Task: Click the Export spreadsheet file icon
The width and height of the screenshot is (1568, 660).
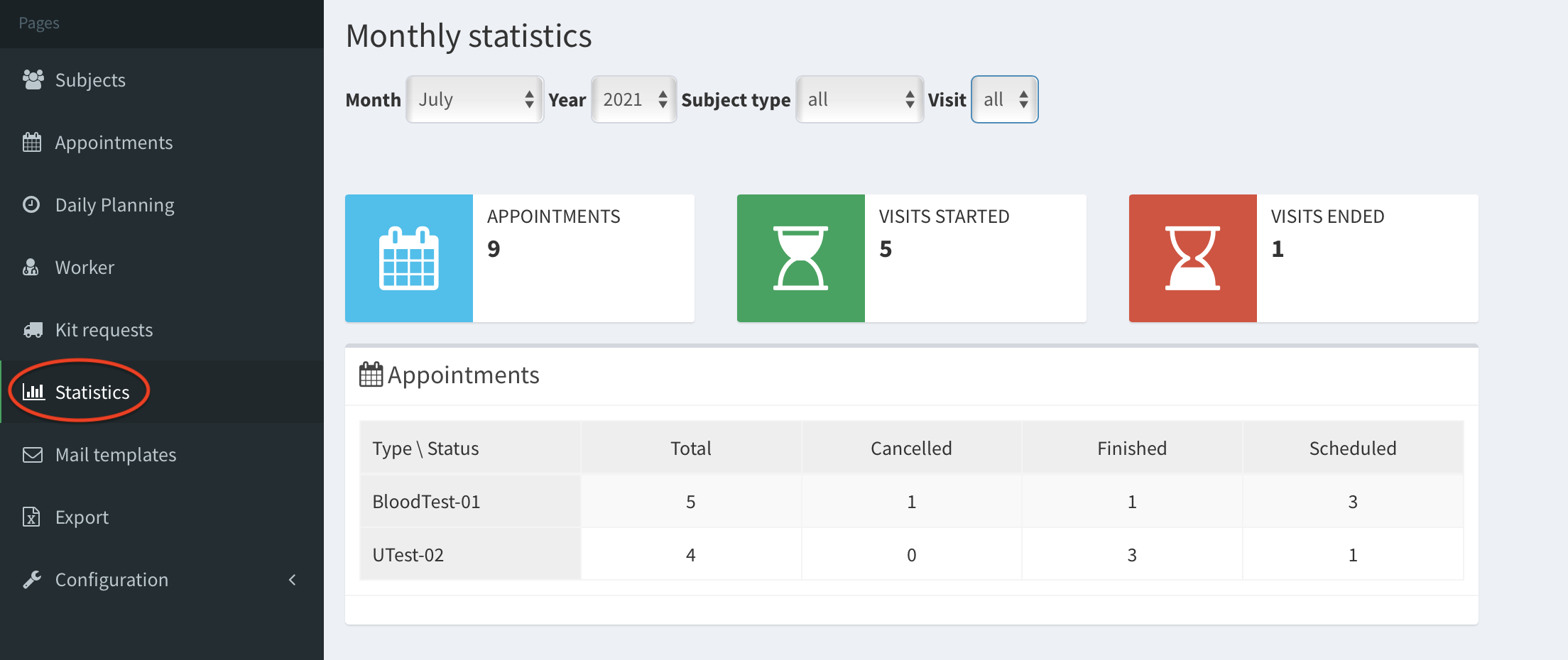Action: (31, 517)
